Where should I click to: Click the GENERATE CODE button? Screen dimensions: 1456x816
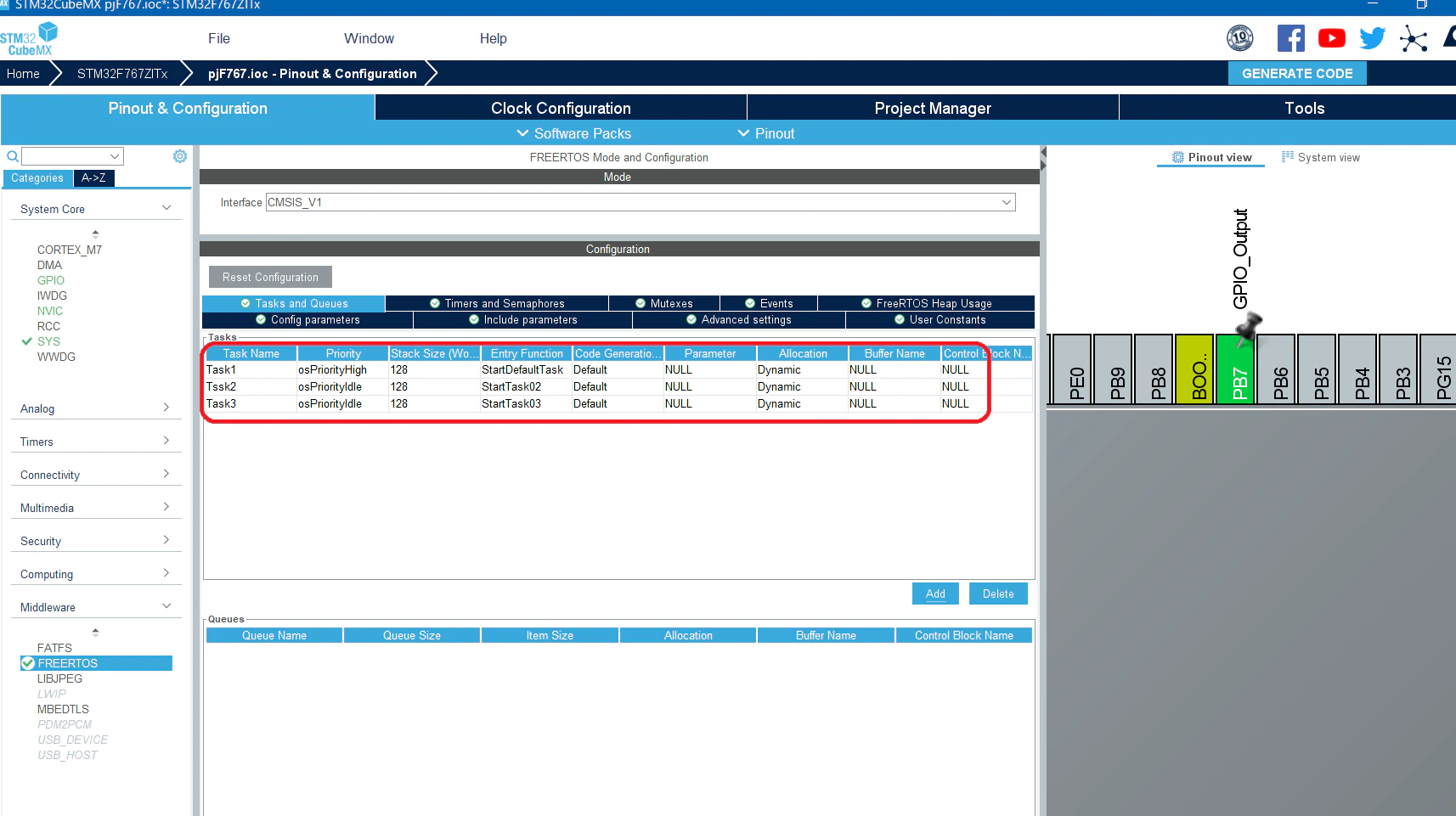point(1297,73)
